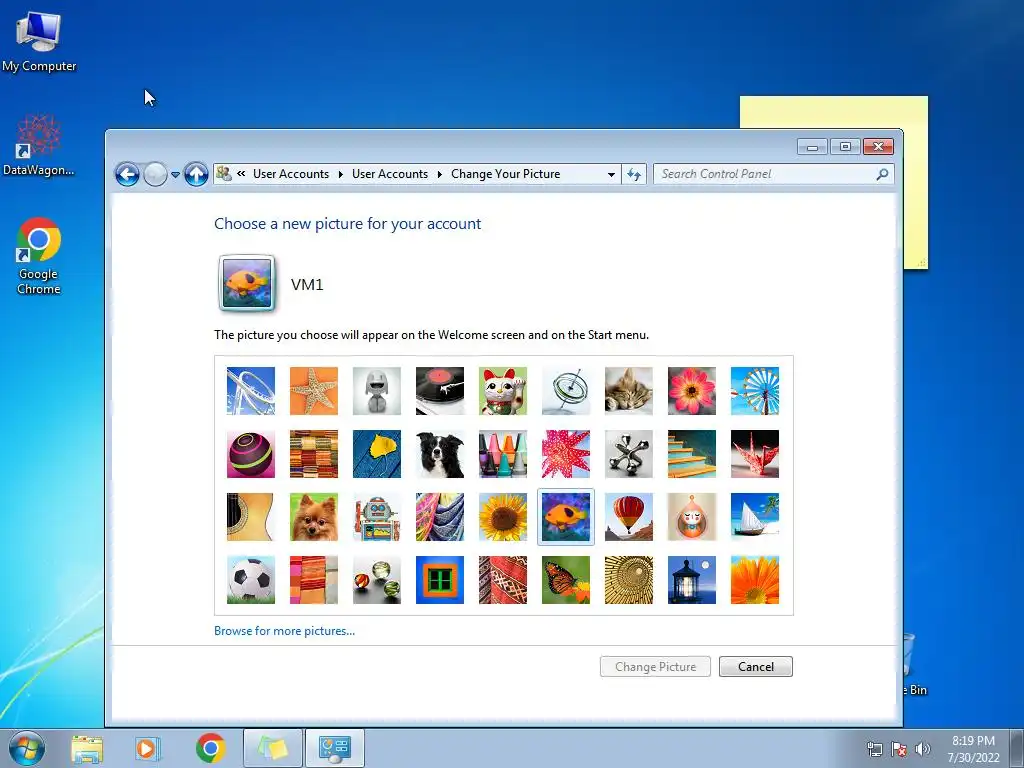Viewport: 1024px width, 768px height.
Task: Select the acoustic guitar picture
Action: tap(251, 517)
